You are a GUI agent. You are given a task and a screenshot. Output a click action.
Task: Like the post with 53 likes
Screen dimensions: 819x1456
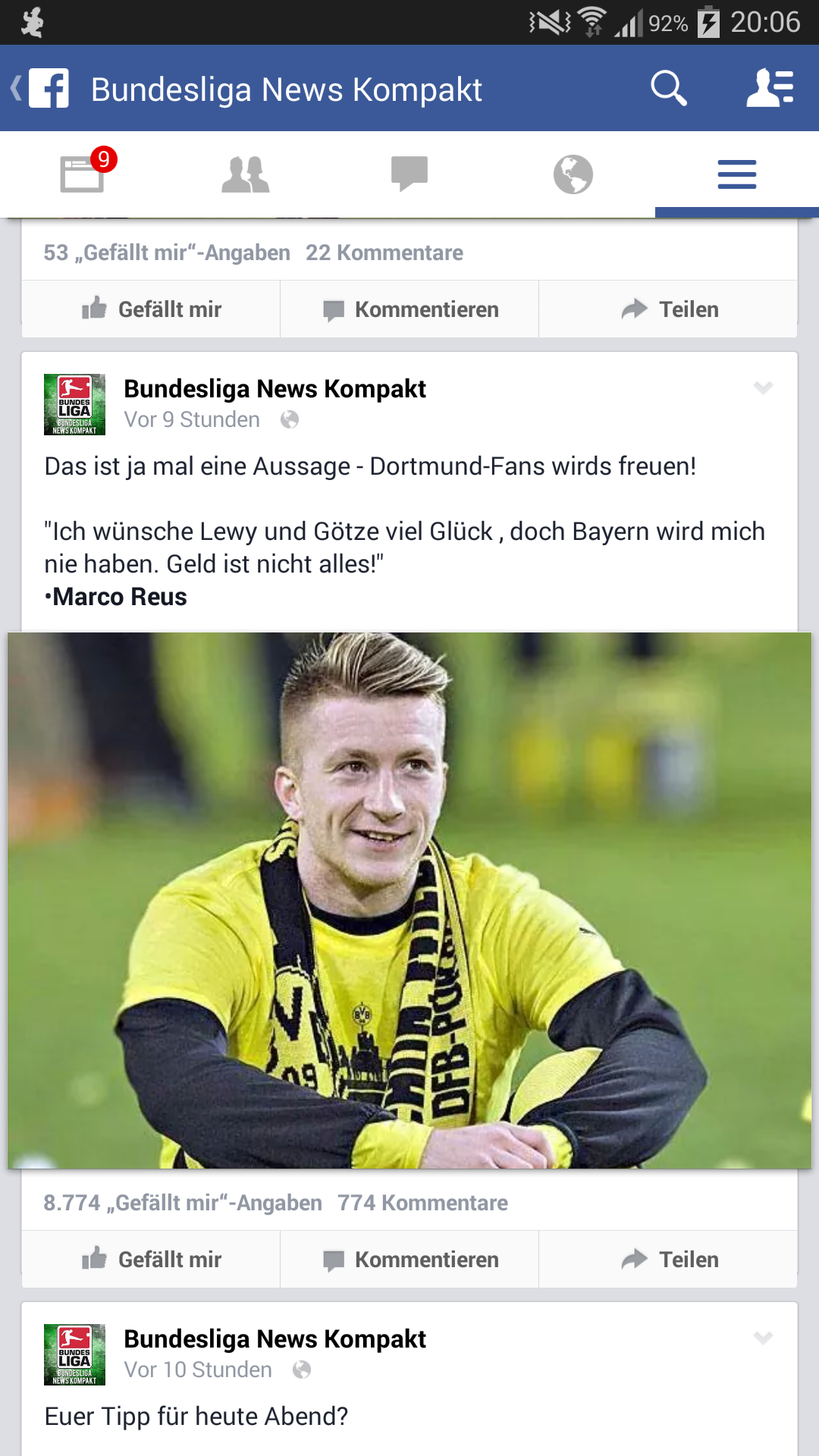click(x=151, y=309)
